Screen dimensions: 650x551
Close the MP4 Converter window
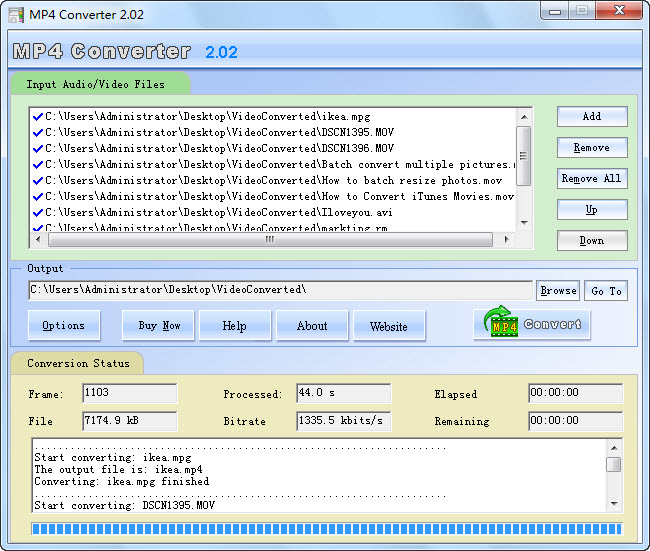(619, 11)
